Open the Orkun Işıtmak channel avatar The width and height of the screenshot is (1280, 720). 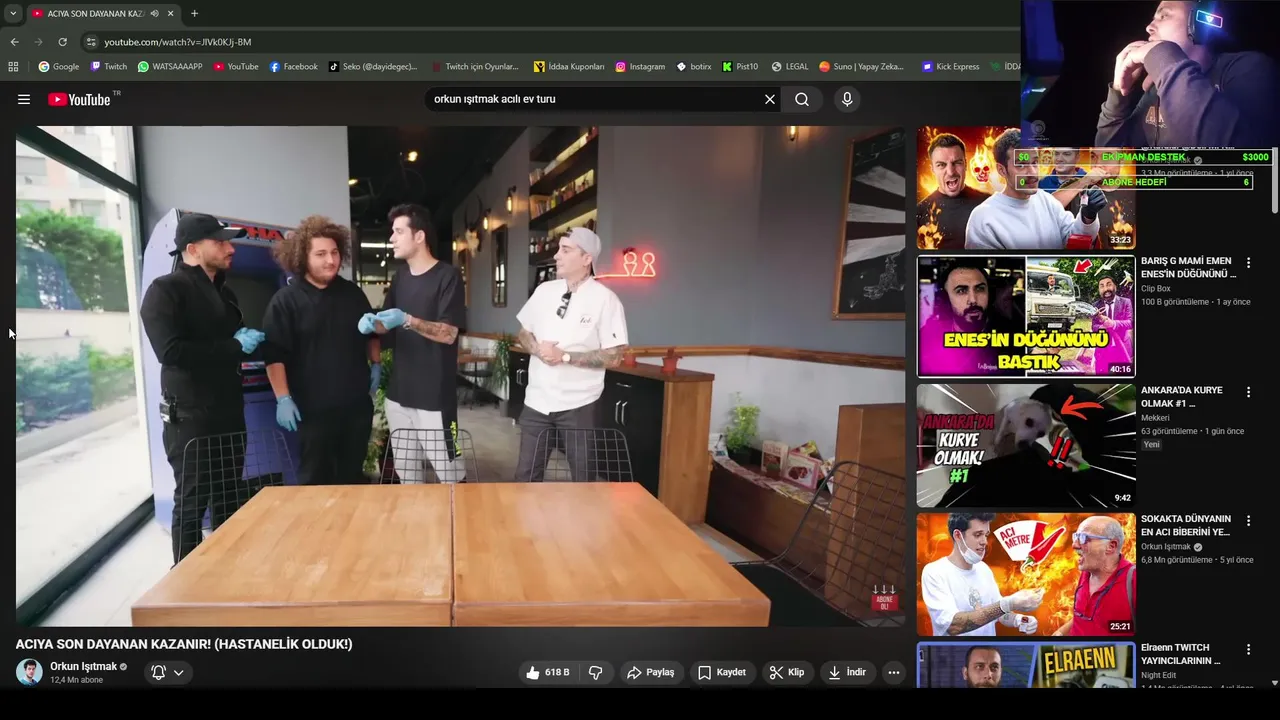29,672
